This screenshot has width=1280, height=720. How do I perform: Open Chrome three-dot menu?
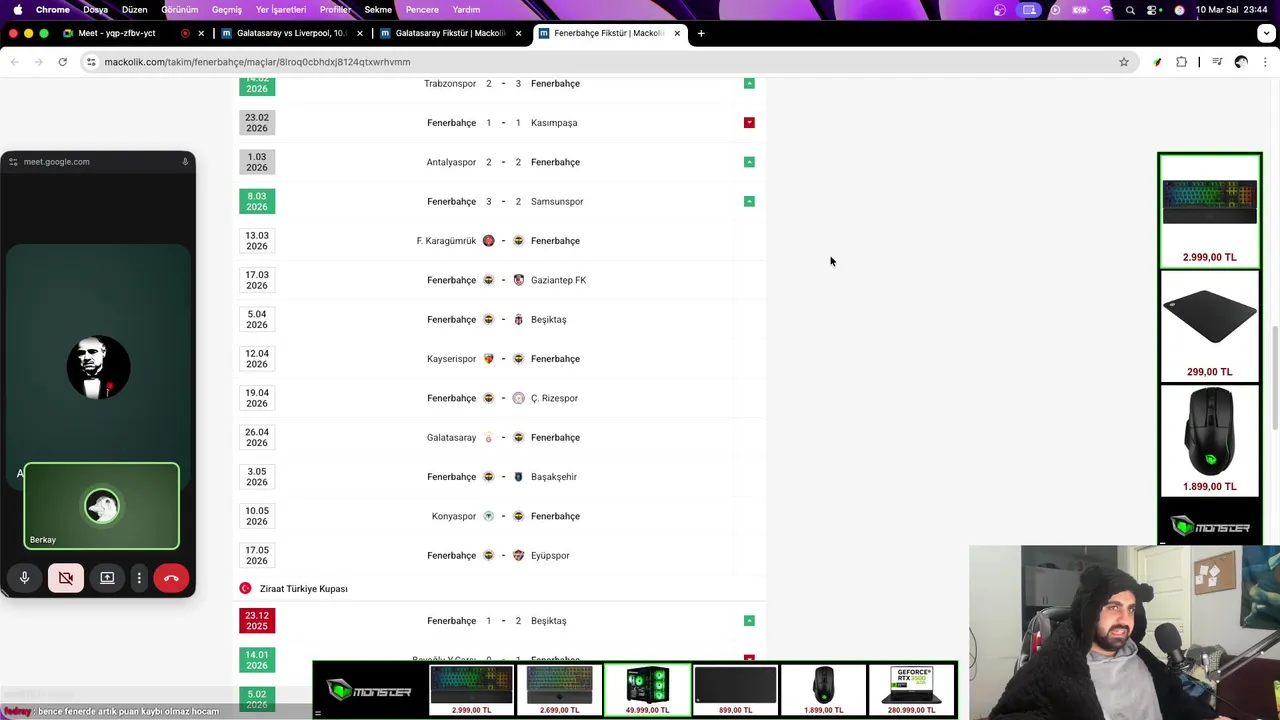1266,62
